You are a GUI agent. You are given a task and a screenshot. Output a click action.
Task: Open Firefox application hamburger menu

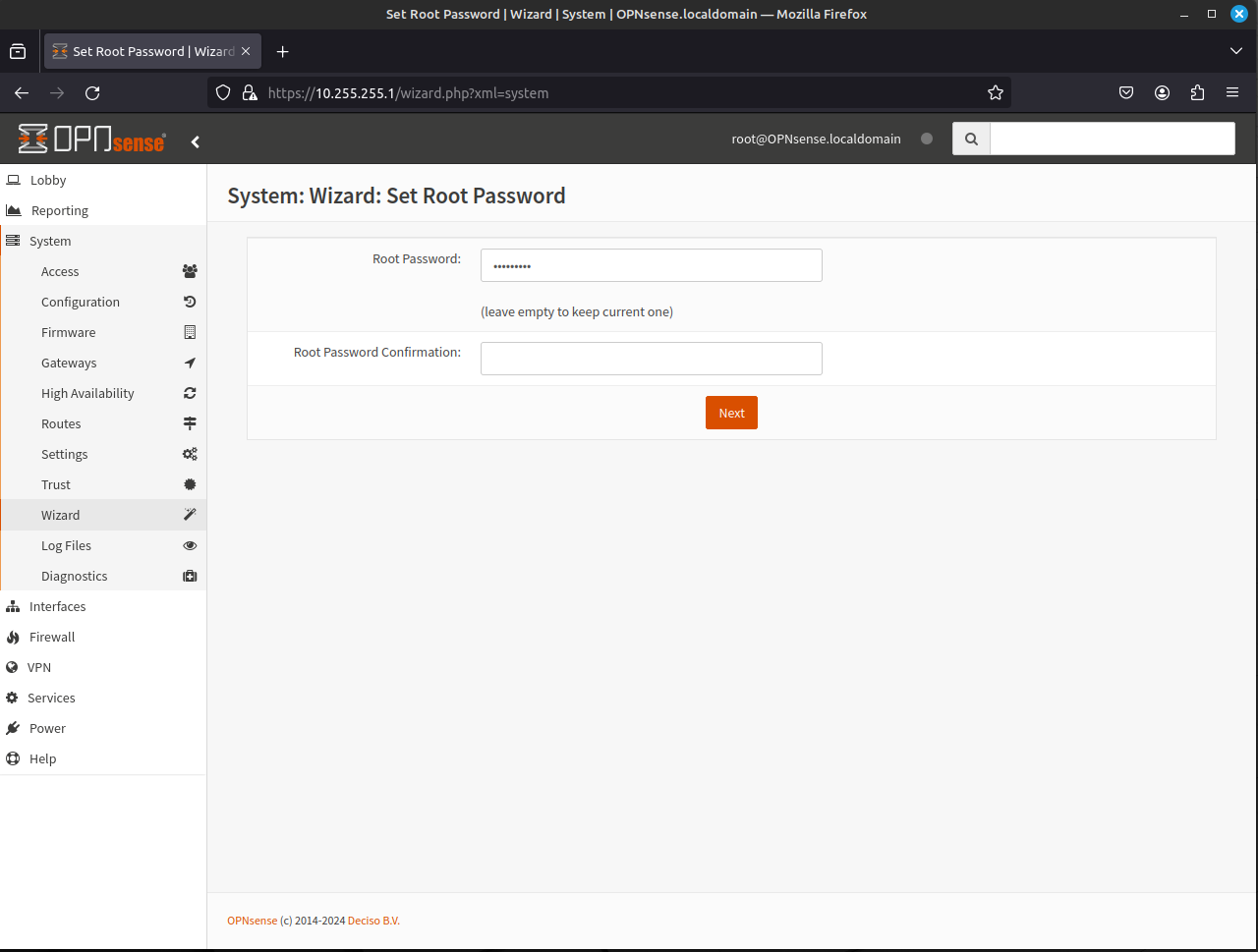(x=1232, y=92)
